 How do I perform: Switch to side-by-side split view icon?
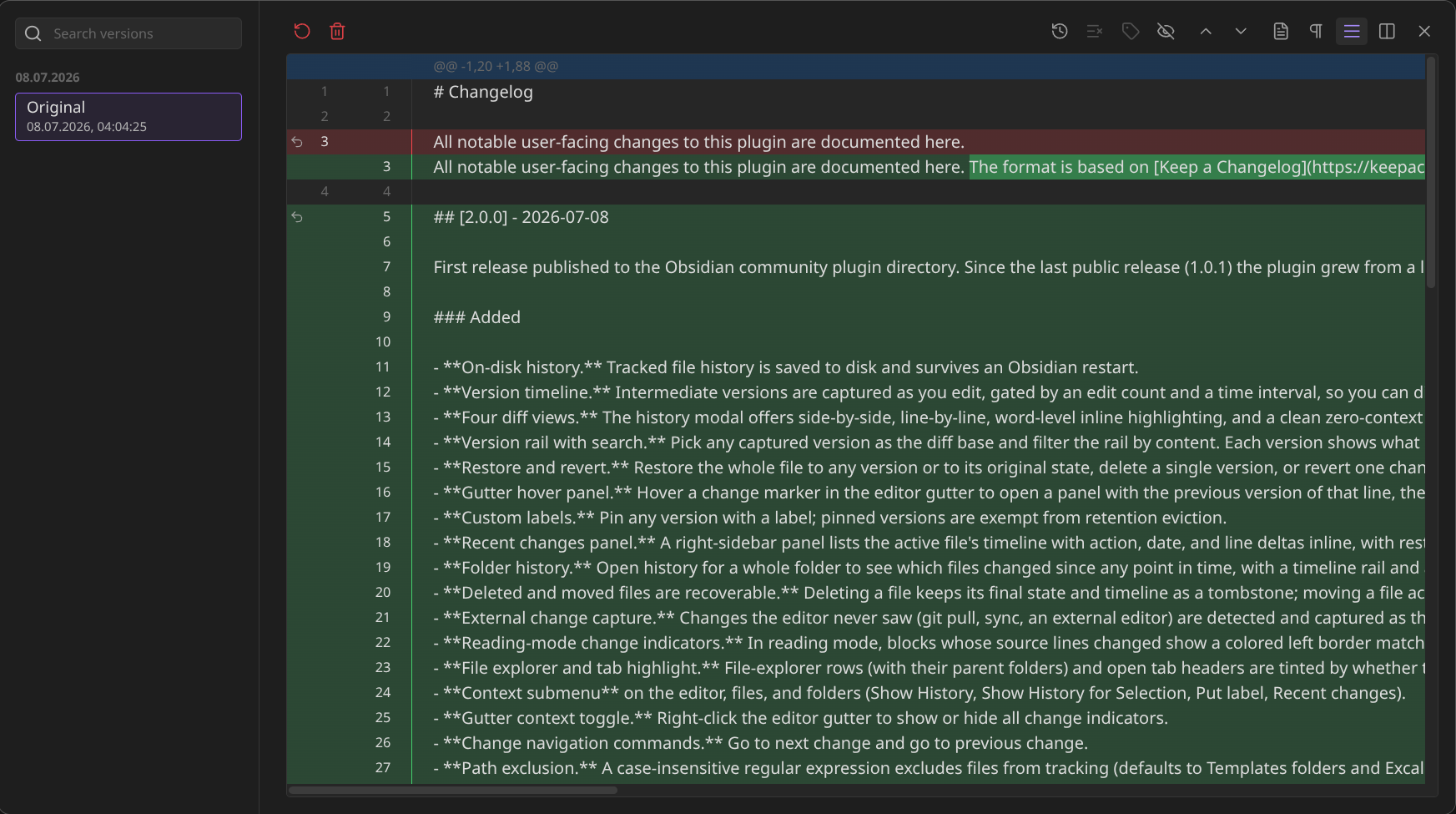point(1387,31)
